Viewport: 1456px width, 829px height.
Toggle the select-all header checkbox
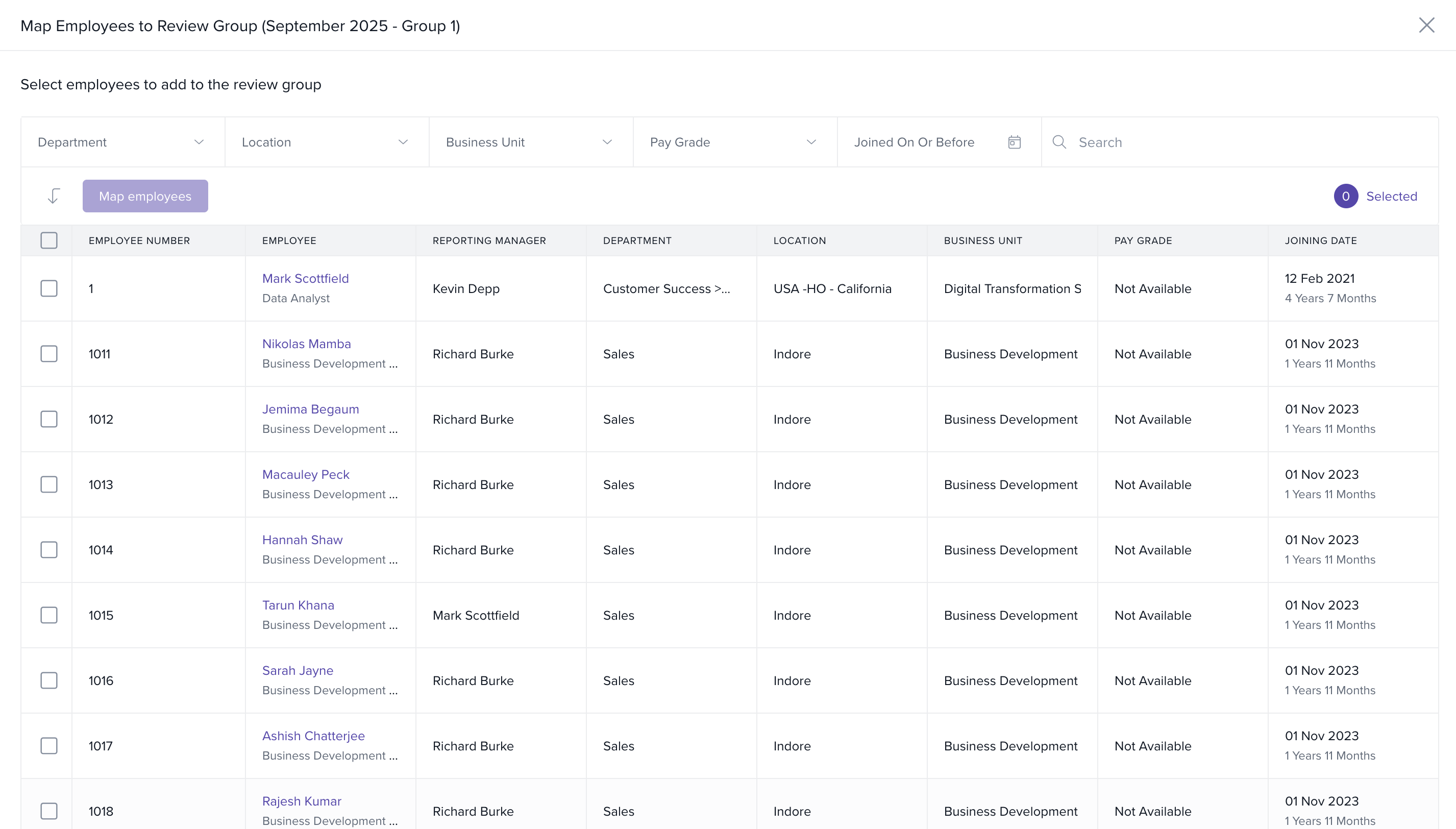49,240
